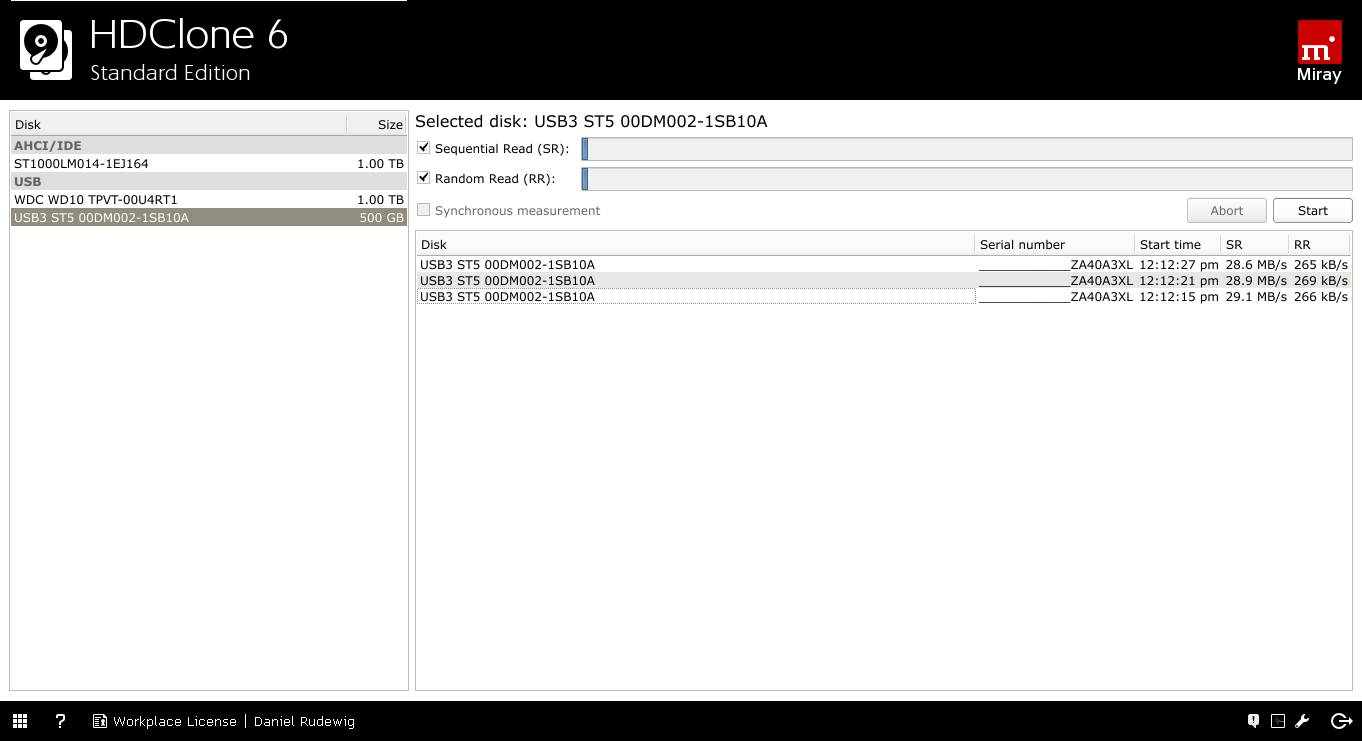Sort results by SR column header
1362x741 pixels.
point(1233,244)
